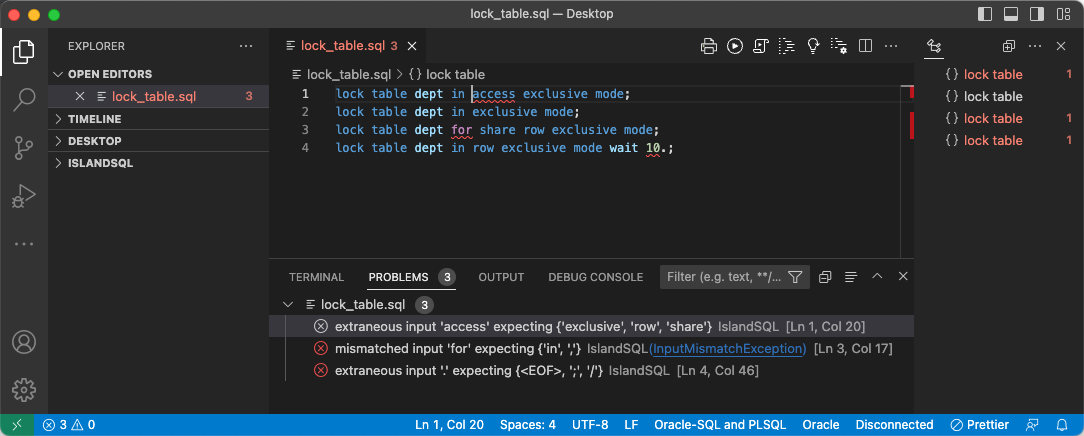This screenshot has width=1084, height=436.
Task: Close lock_table.sql in Open Editors list
Action: [x=80, y=96]
